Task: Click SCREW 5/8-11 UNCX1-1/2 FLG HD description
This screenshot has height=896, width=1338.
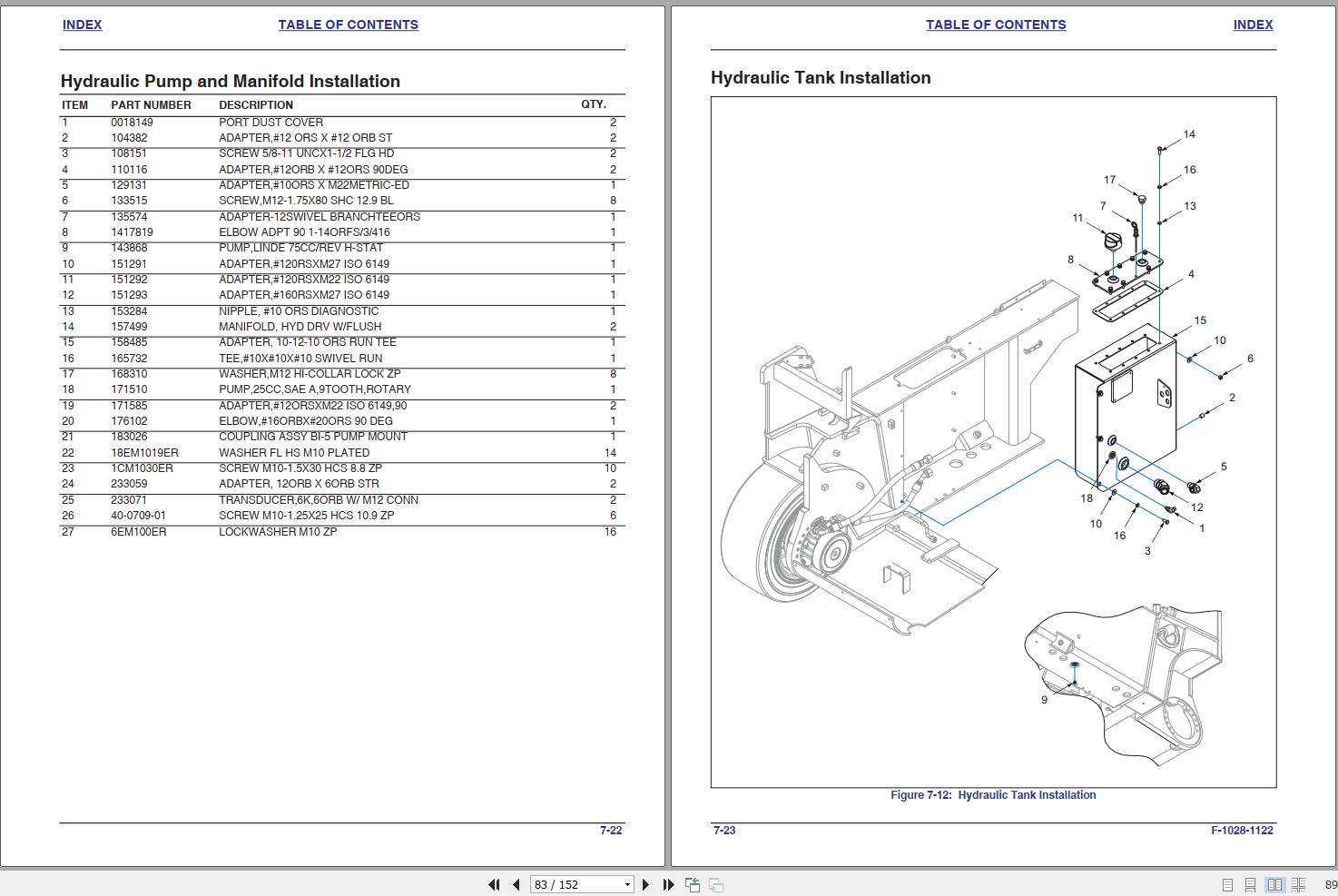Action: click(307, 153)
